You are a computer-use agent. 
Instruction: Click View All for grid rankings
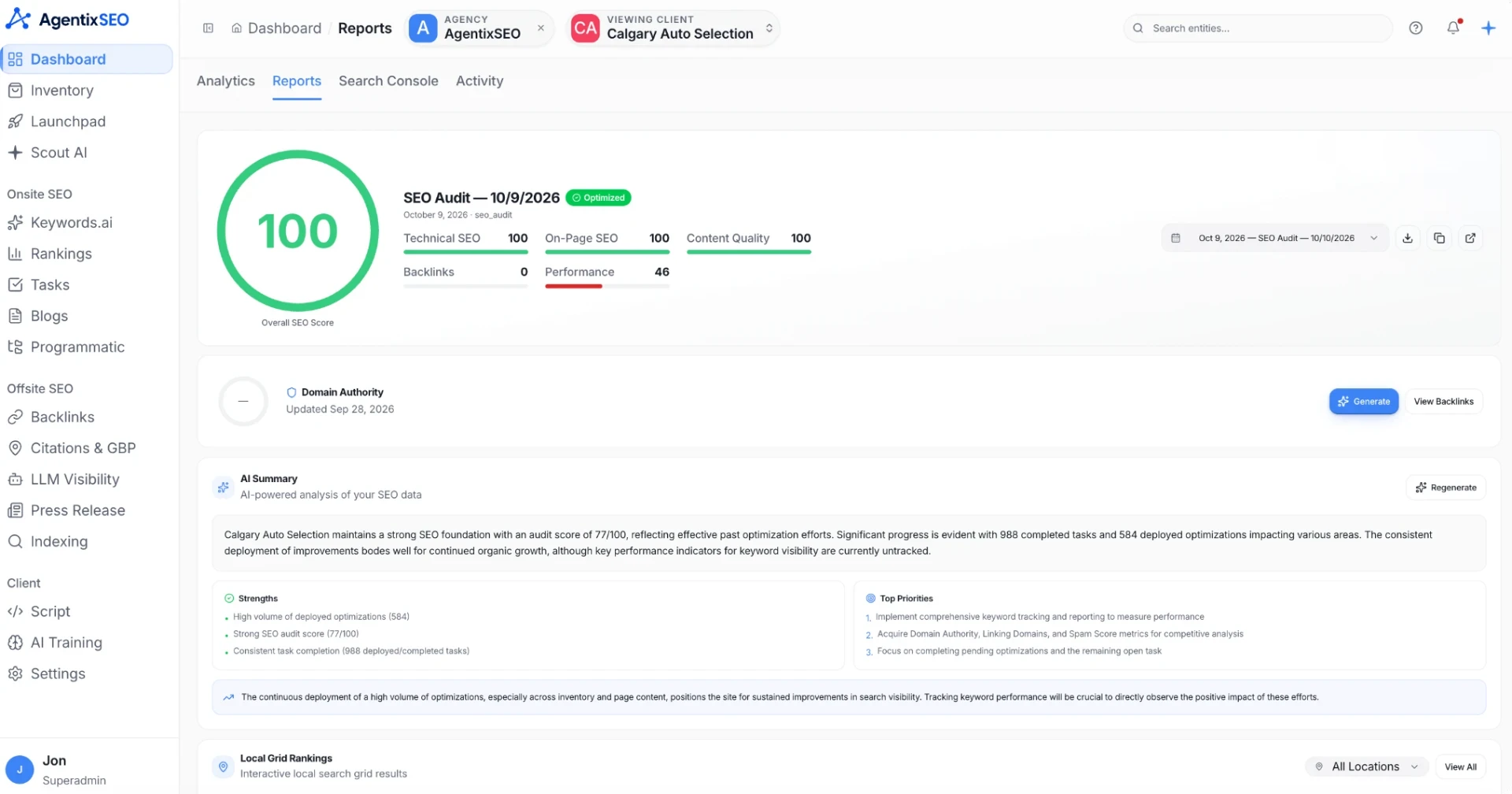[x=1460, y=767]
